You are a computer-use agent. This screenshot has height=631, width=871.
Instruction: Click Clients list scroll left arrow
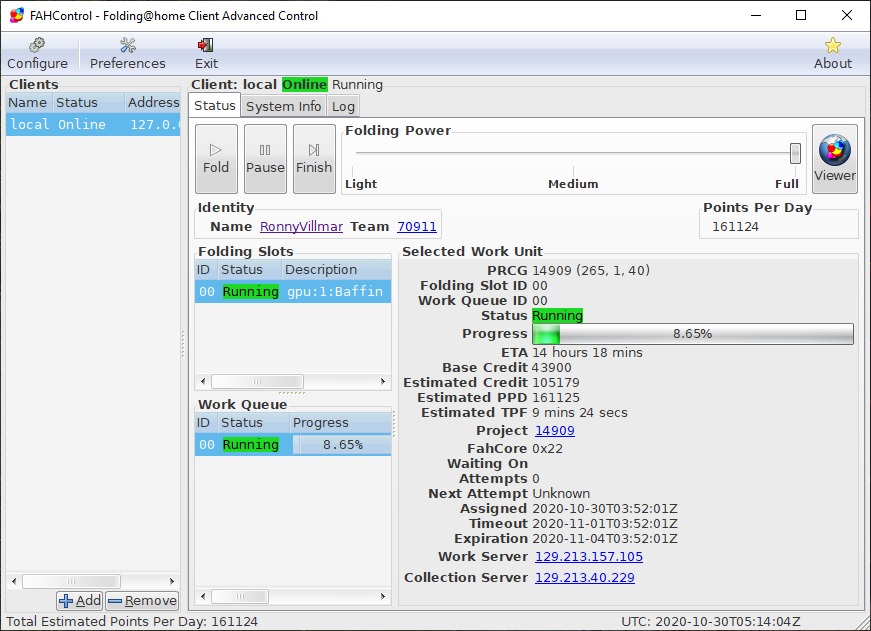coord(14,582)
